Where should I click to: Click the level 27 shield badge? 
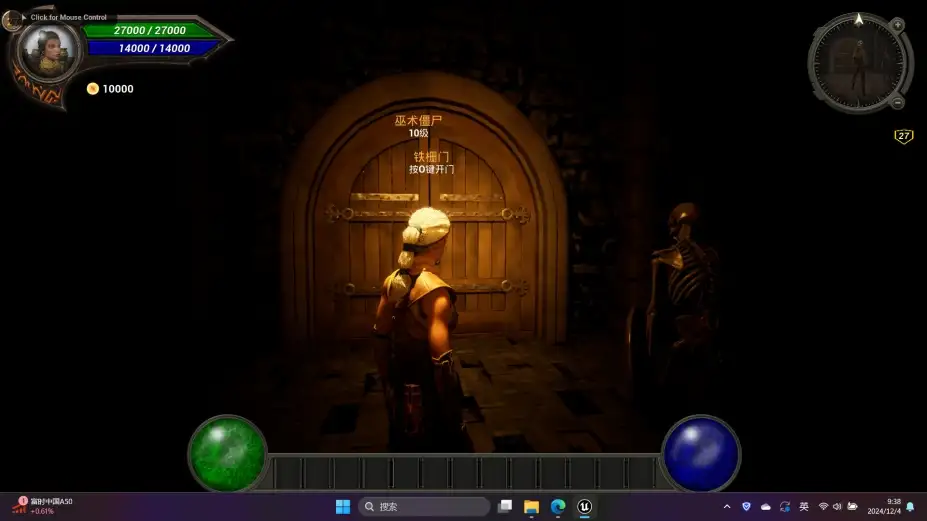[x=903, y=136]
